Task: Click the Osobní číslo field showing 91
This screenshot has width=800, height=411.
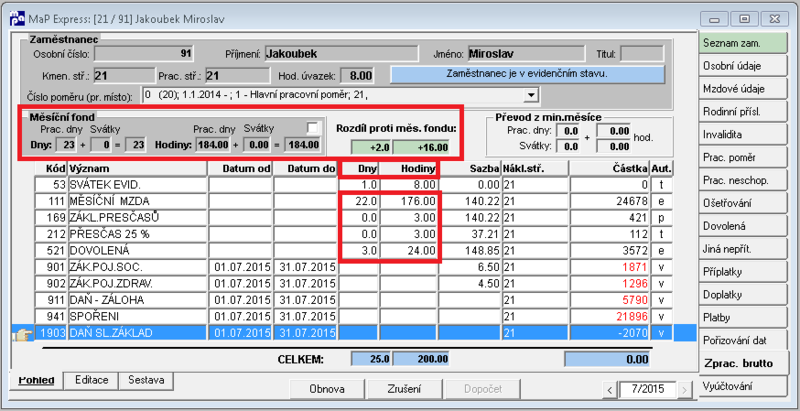Action: coord(144,54)
